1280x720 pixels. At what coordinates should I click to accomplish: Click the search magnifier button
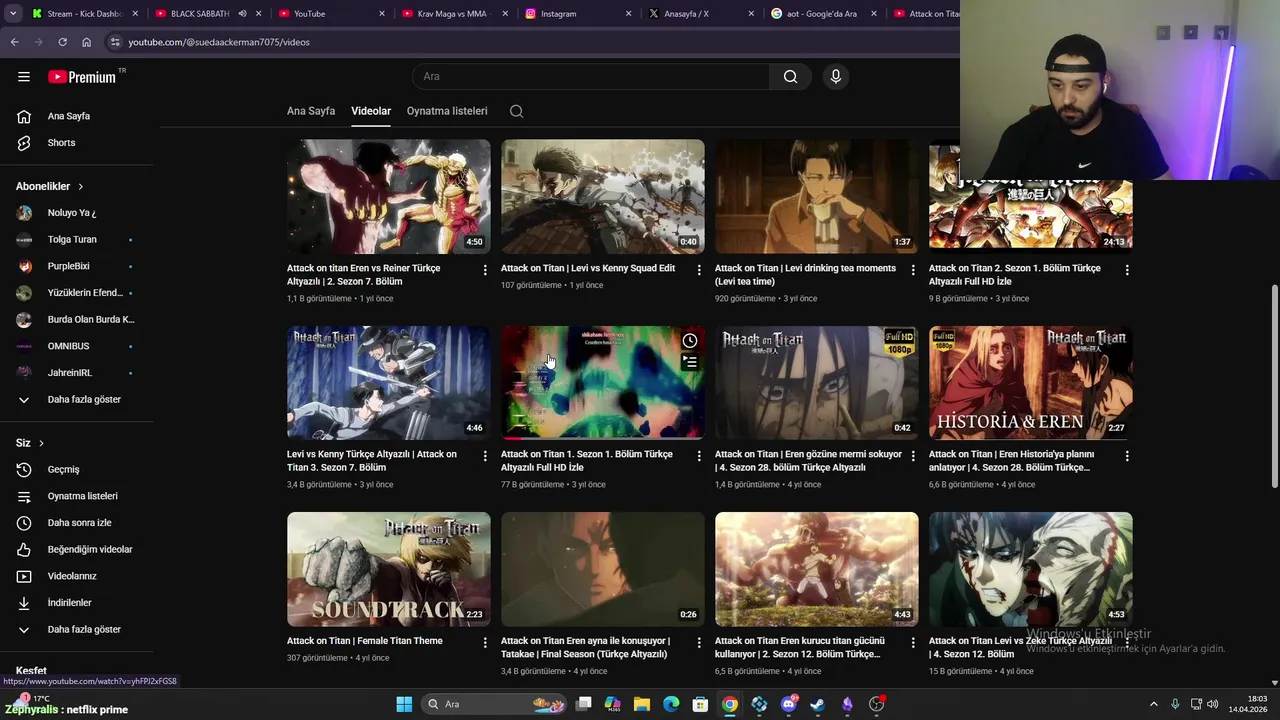[790, 76]
